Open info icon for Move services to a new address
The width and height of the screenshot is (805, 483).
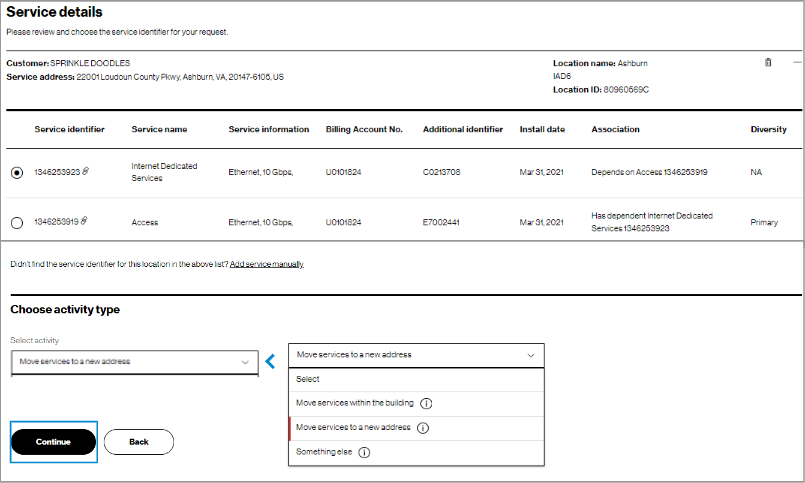pos(423,428)
